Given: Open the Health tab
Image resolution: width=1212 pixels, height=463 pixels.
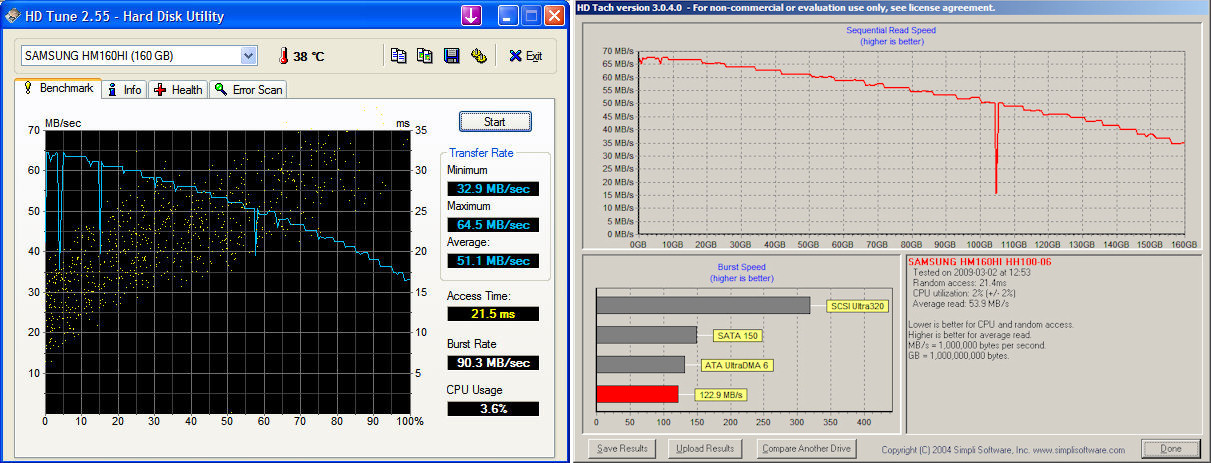Looking at the screenshot, I should point(179,89).
